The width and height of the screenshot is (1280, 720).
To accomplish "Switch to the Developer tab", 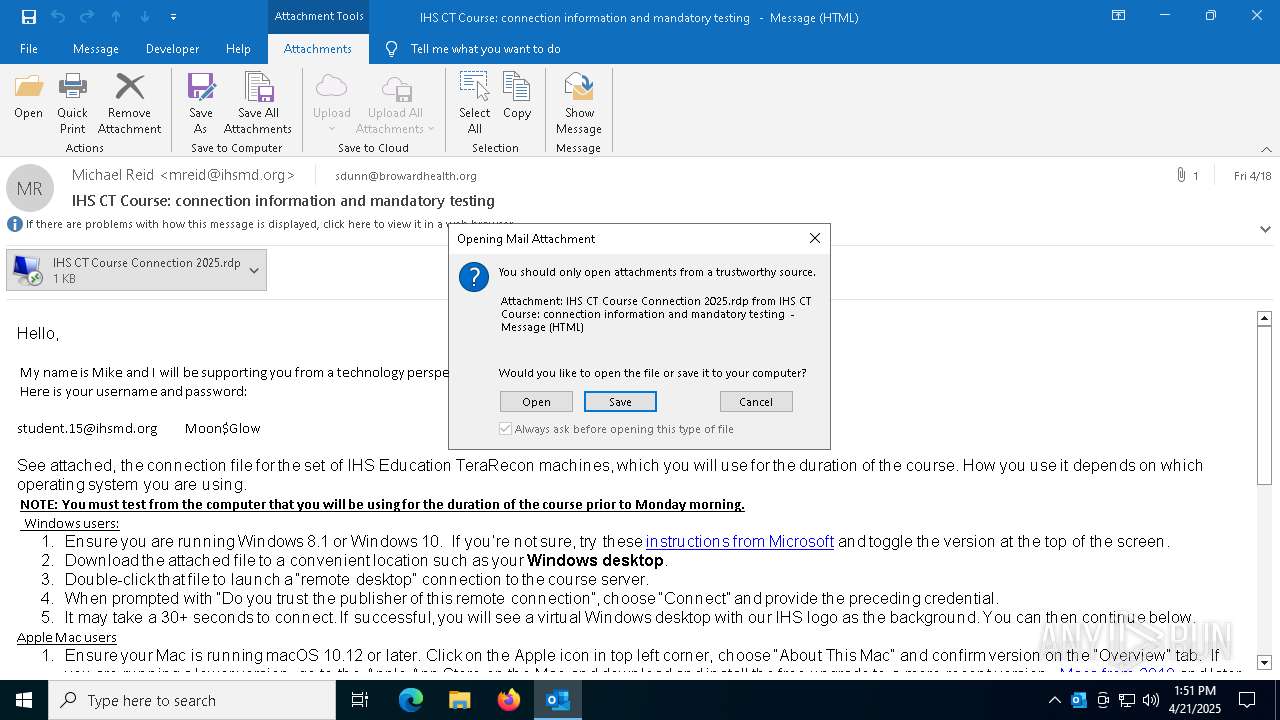I will pos(172,49).
